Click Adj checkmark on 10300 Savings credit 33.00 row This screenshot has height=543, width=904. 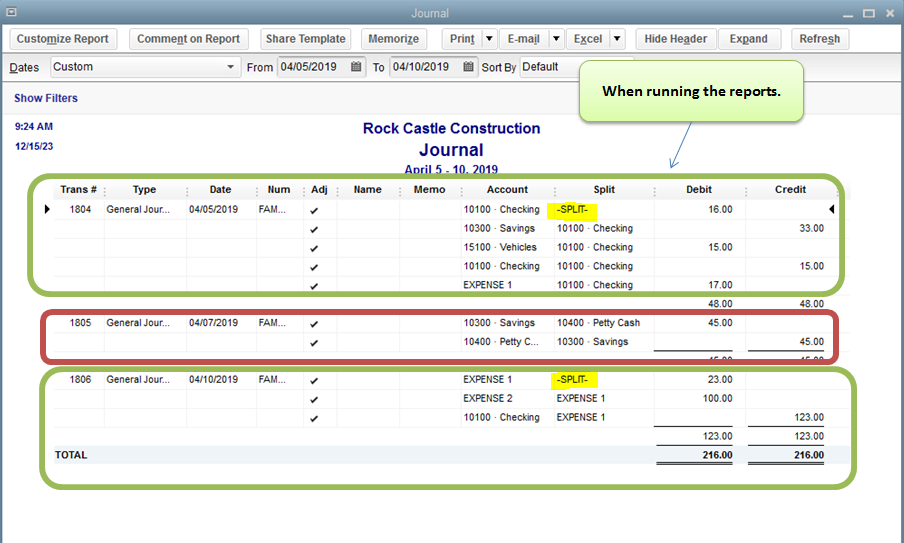(314, 229)
